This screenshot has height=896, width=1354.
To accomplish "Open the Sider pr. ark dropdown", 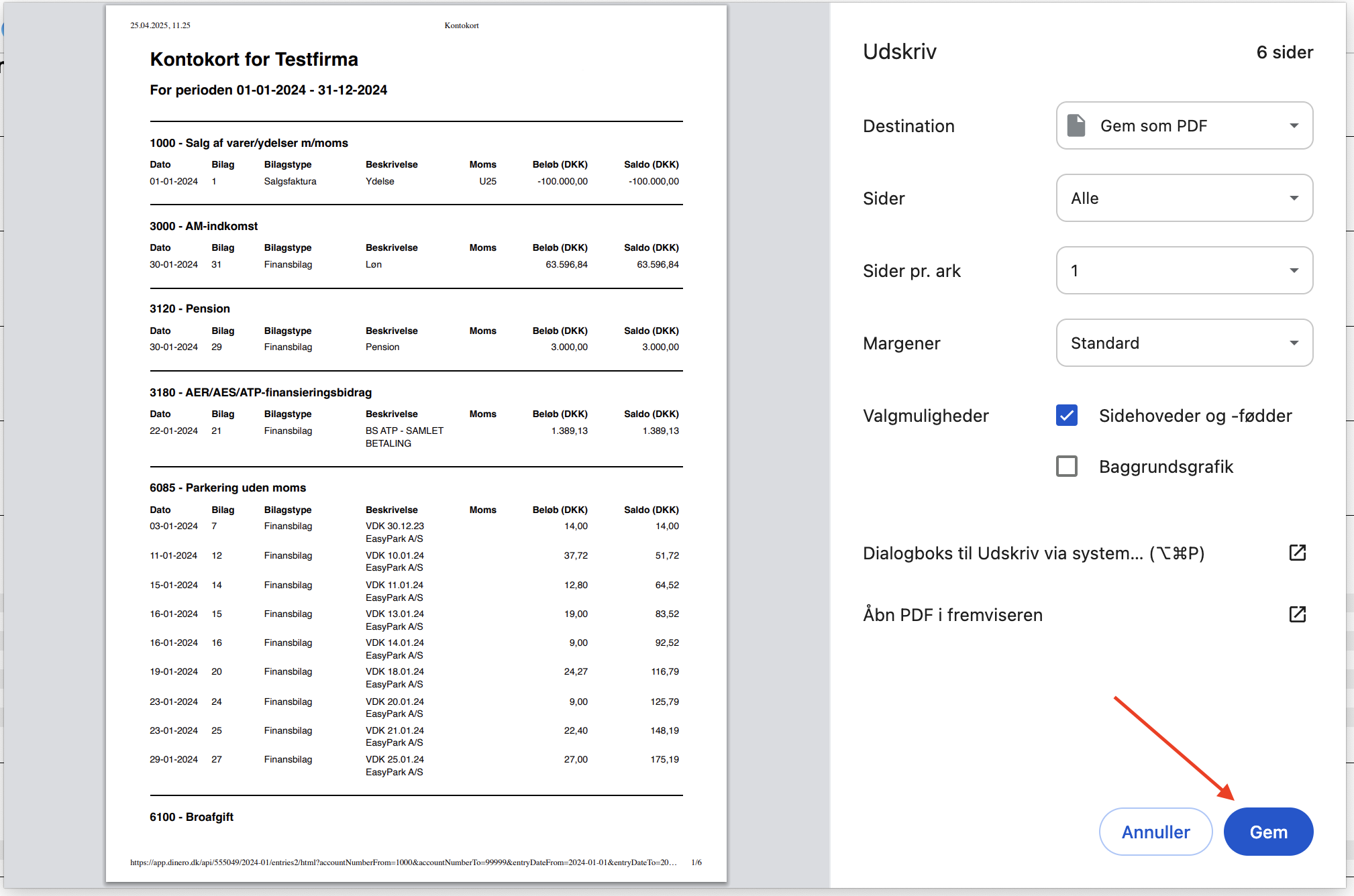I will 1184,270.
